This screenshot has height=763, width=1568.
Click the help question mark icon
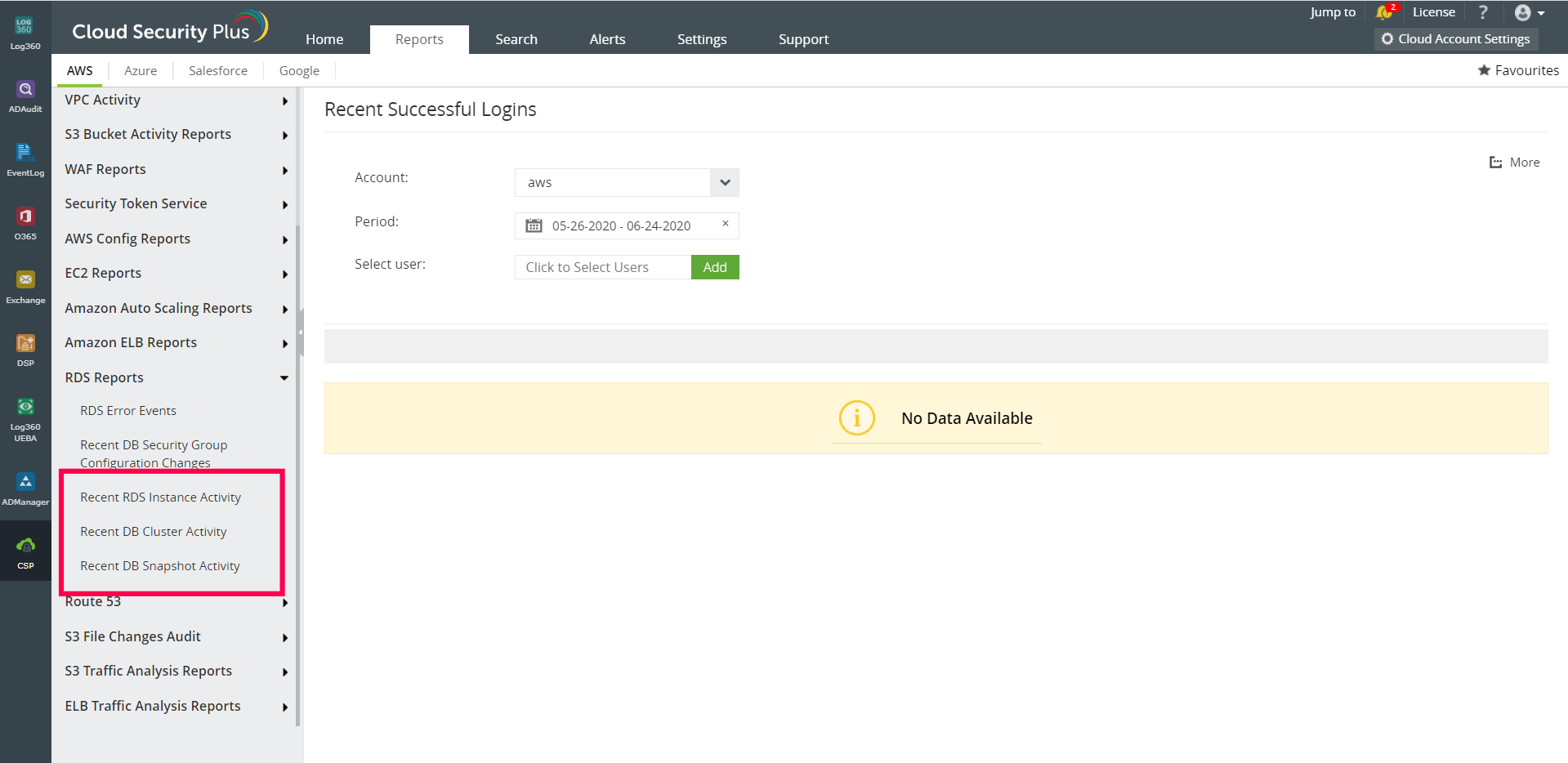tap(1483, 12)
